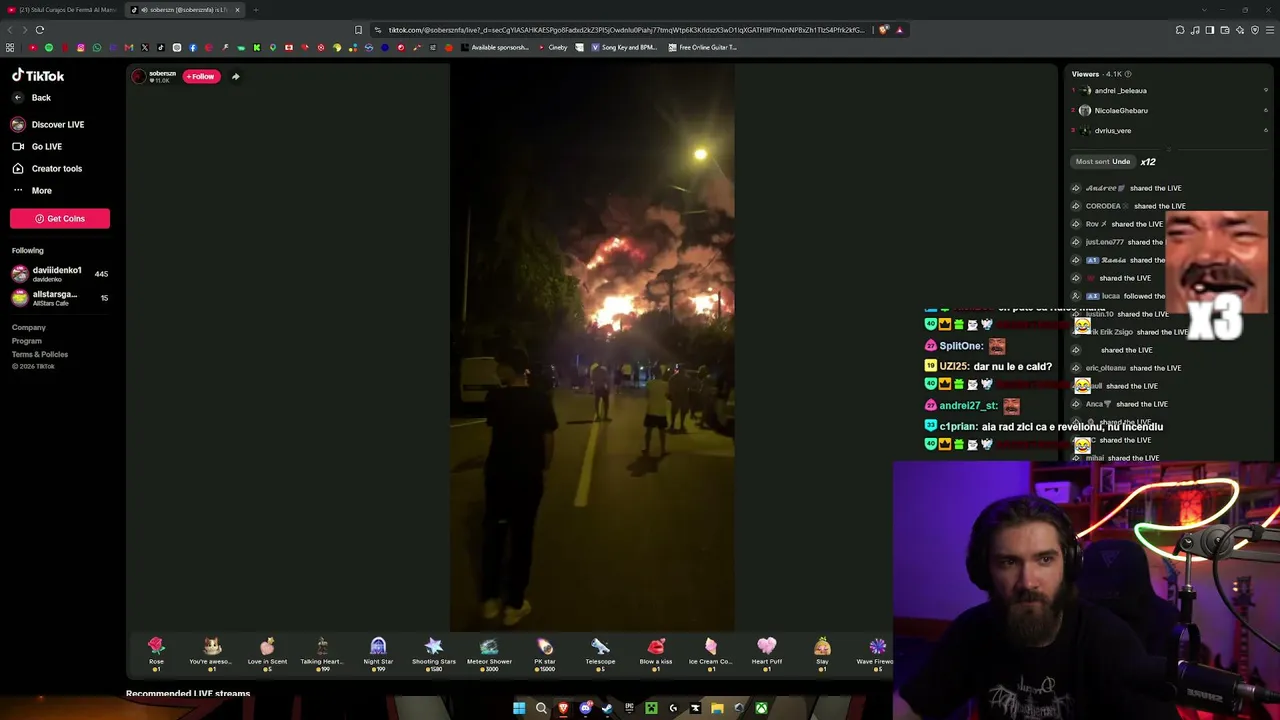Open the Brave Rewards triangle icon

click(899, 30)
